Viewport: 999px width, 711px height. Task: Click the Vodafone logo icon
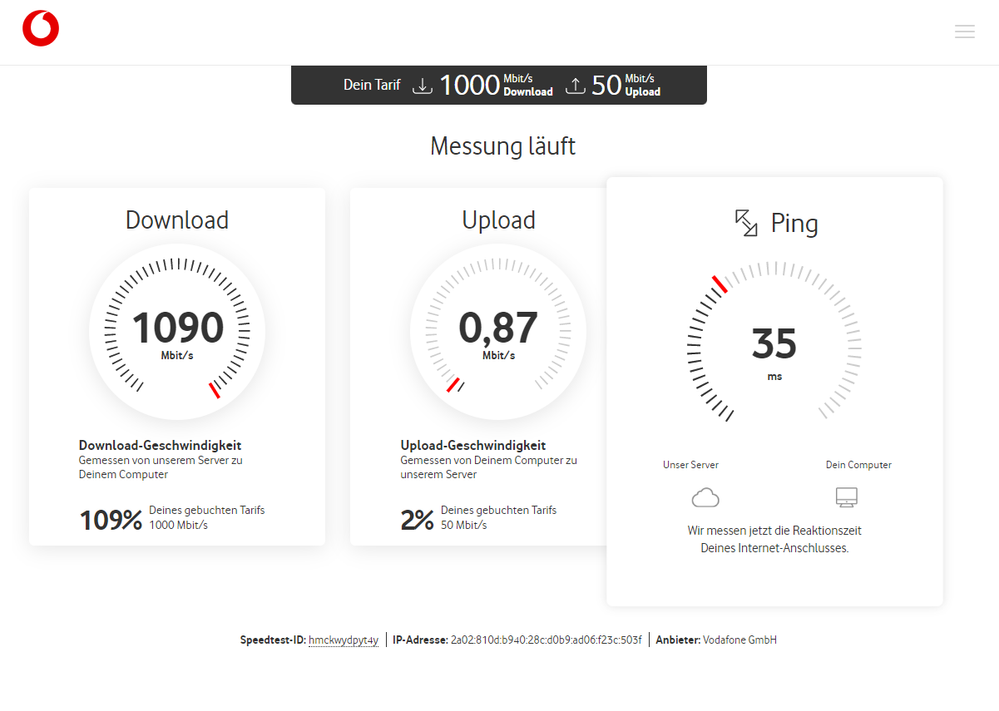pos(40,28)
